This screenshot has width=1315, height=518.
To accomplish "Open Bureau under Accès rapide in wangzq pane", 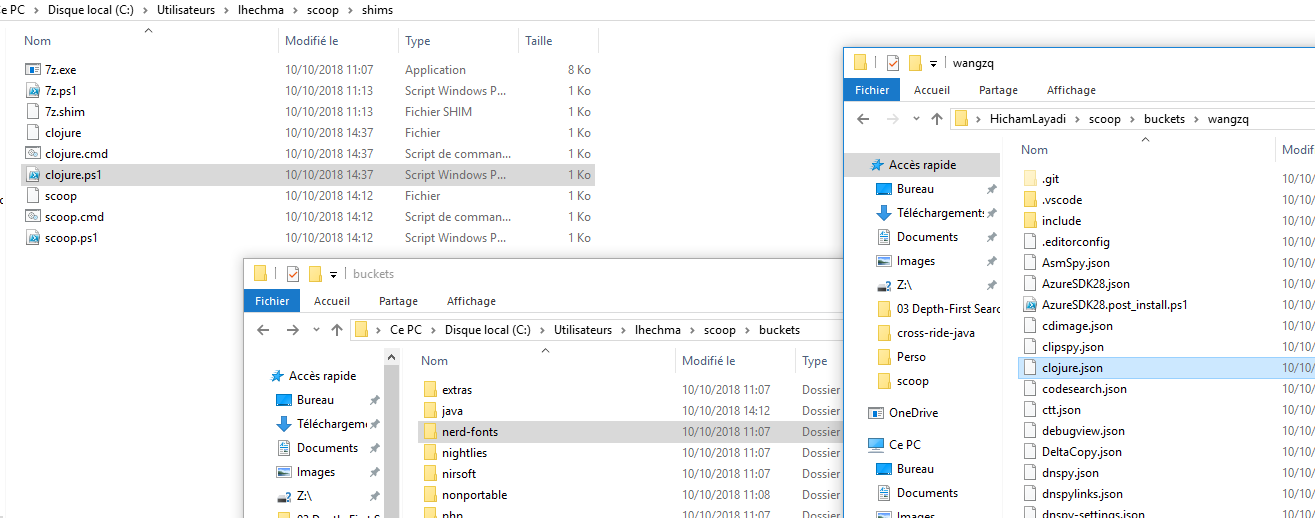I will [x=915, y=189].
